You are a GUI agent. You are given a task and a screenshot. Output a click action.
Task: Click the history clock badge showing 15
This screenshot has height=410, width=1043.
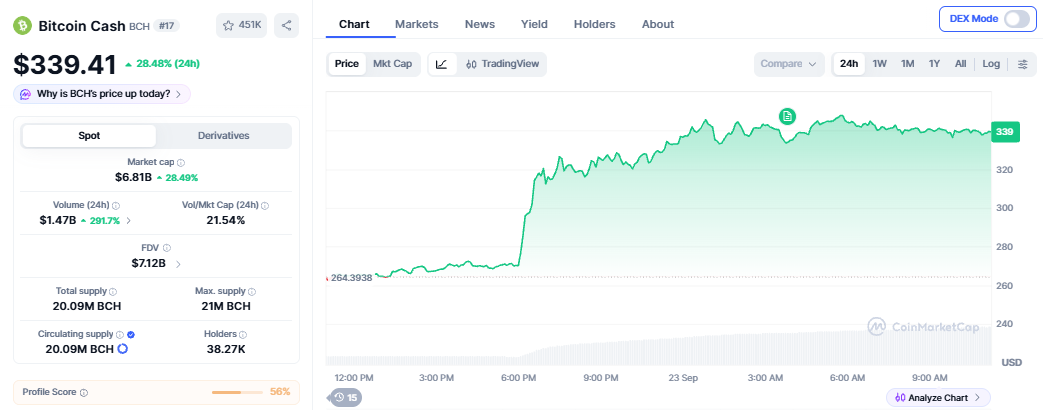[x=347, y=397]
